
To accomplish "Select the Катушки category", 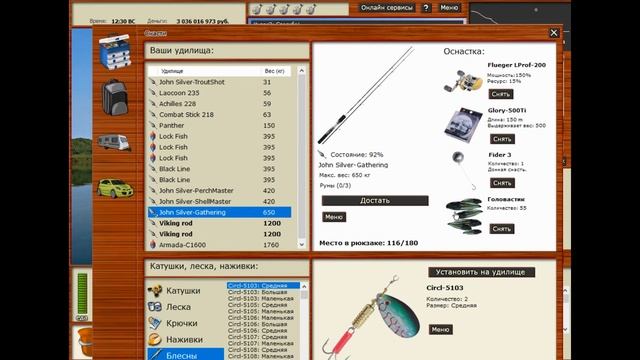I will [183, 291].
